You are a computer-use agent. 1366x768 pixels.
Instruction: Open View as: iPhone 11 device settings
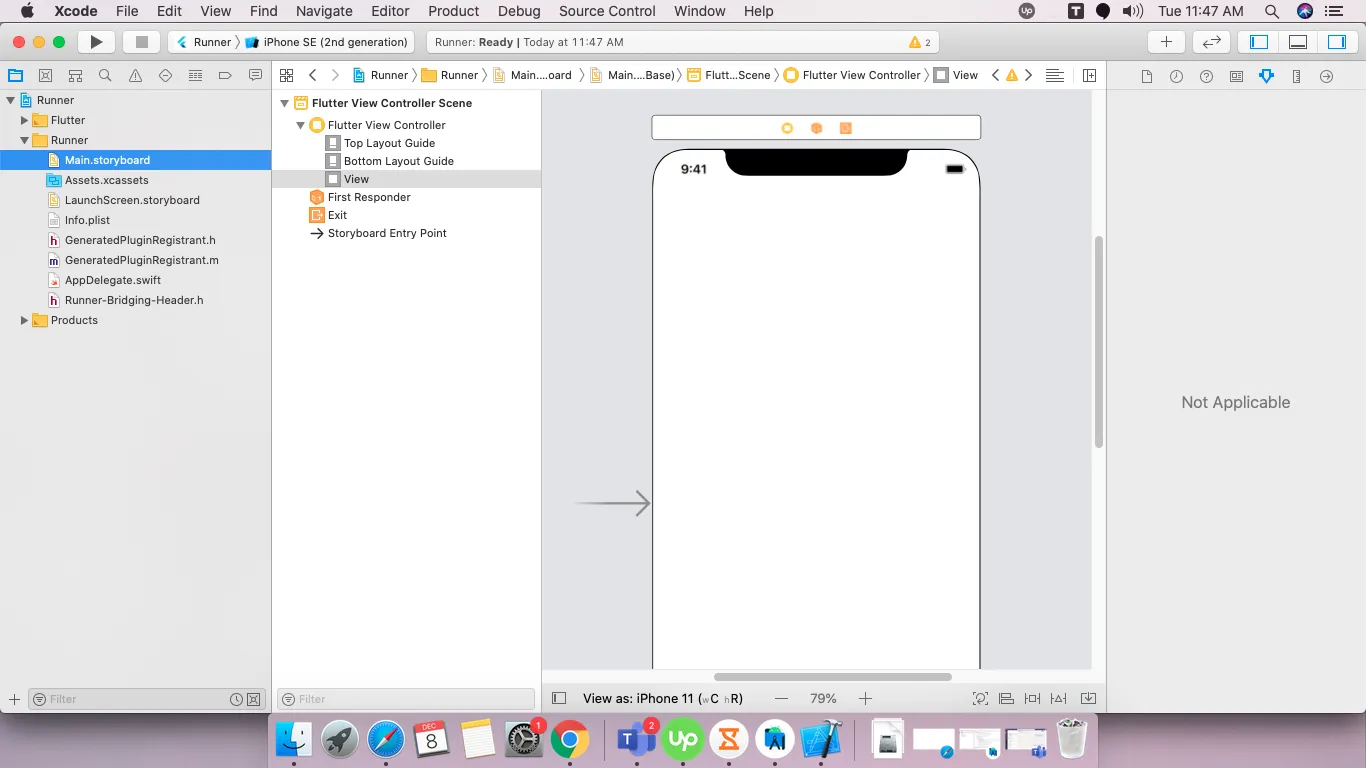point(663,698)
